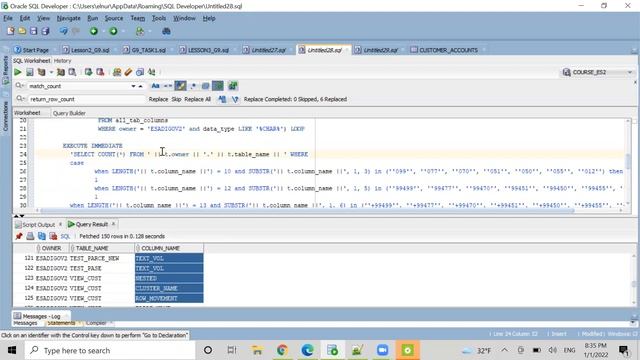Switch to the CUSTOMER_ACCOUNTS tab
The height and width of the screenshot is (360, 640).
(448, 50)
